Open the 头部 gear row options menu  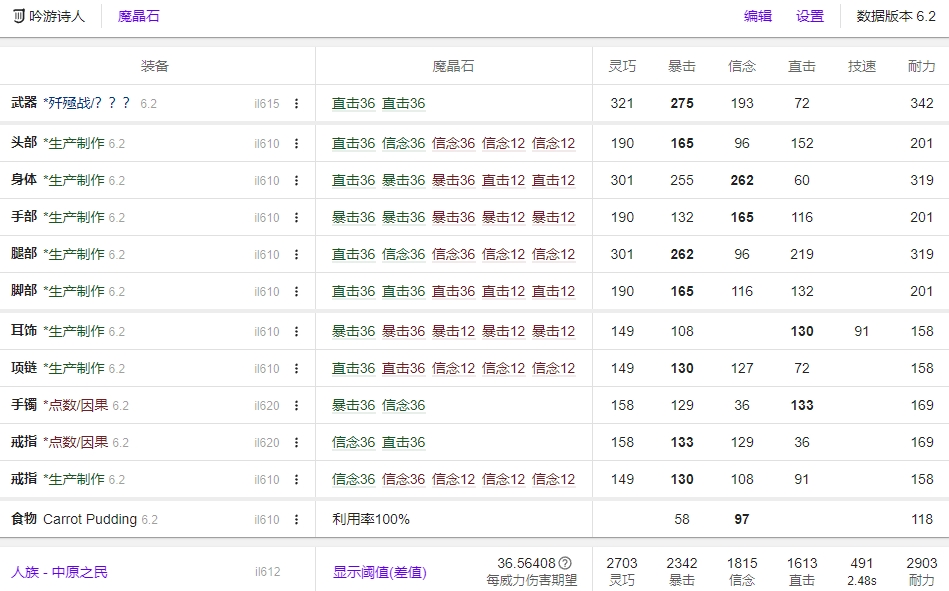(x=294, y=140)
